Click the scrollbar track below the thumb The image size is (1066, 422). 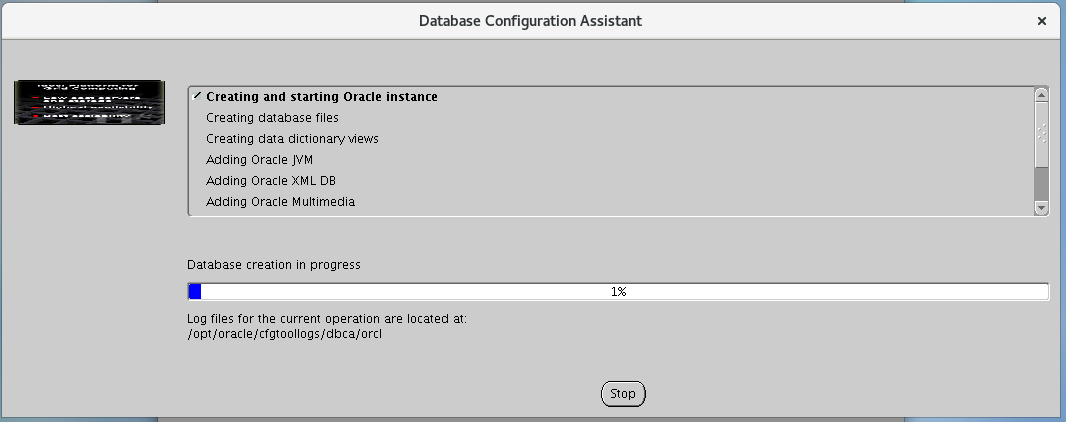(1041, 183)
